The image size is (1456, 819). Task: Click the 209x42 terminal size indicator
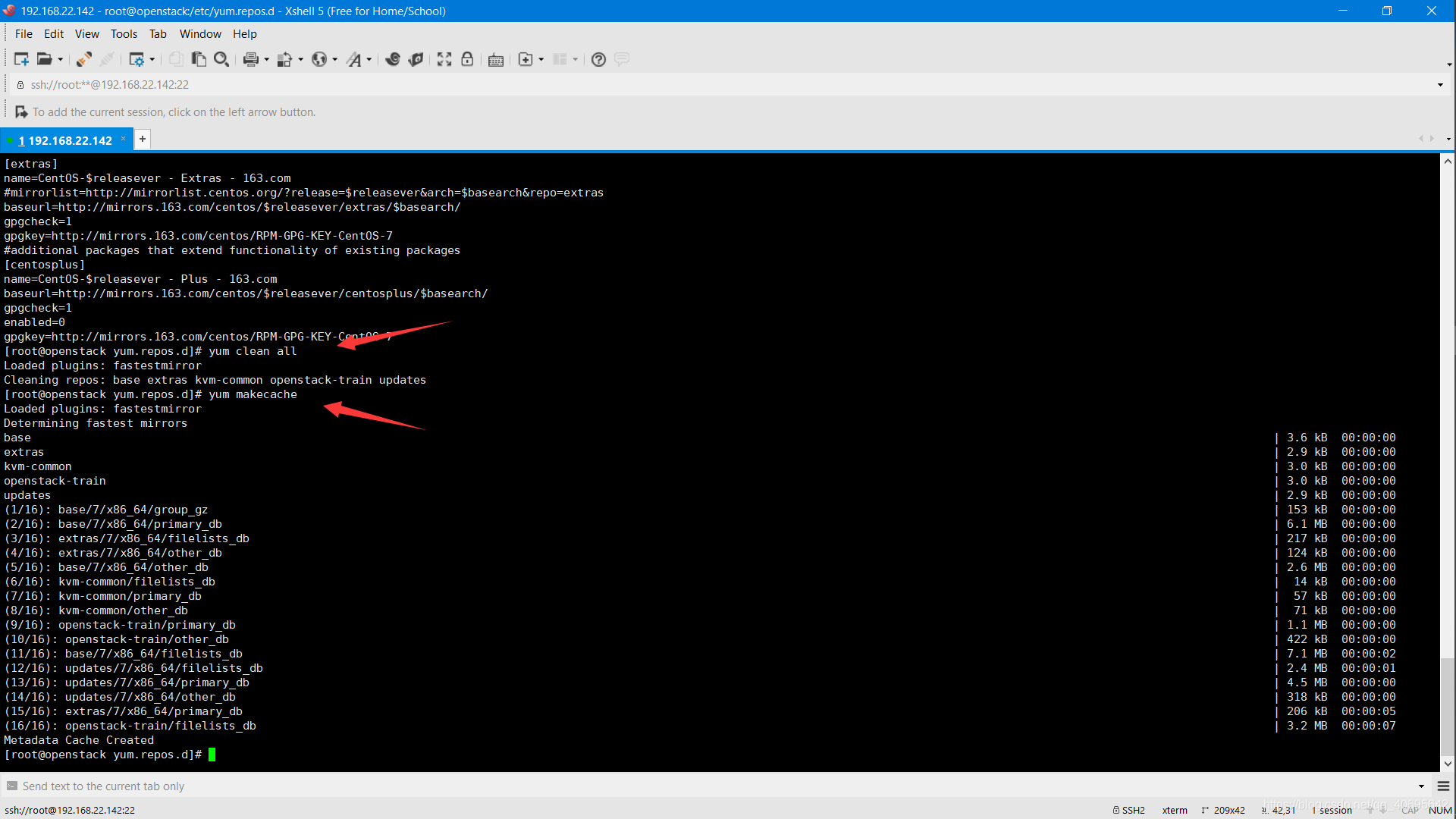1223,810
